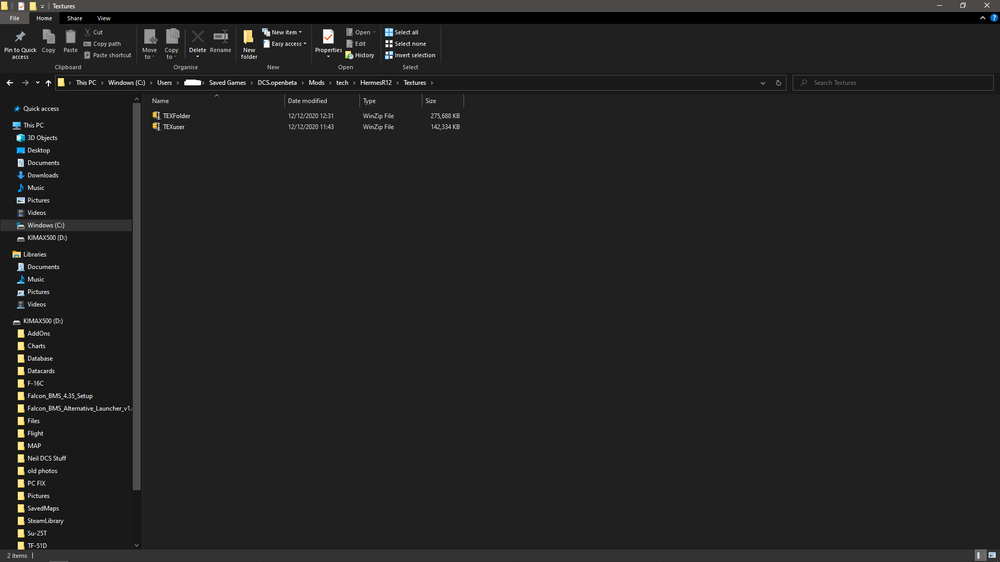The height and width of the screenshot is (562, 1000).
Task: Click Select none
Action: pyautogui.click(x=405, y=44)
